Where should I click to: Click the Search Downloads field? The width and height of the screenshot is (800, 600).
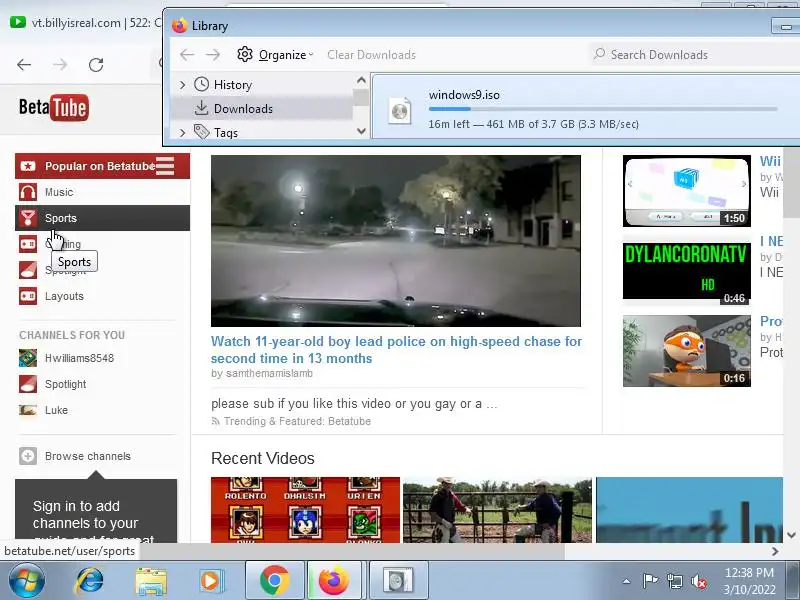pyautogui.click(x=694, y=55)
